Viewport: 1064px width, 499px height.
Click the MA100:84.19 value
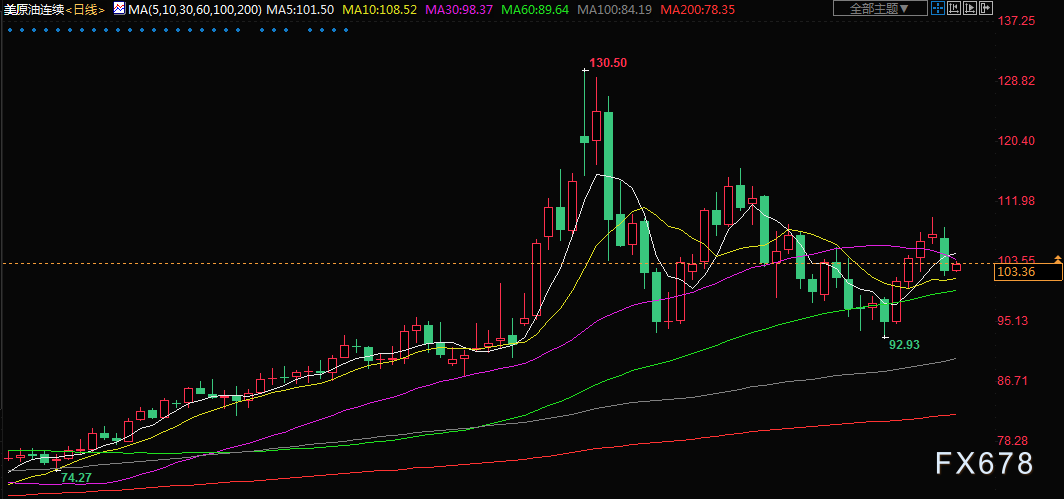pyautogui.click(x=614, y=10)
